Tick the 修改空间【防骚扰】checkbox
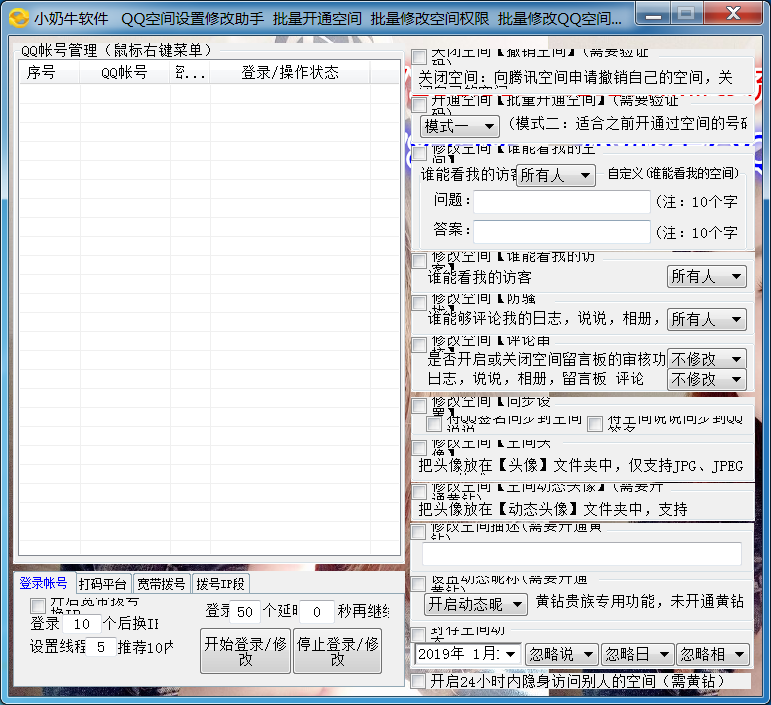 [x=419, y=303]
